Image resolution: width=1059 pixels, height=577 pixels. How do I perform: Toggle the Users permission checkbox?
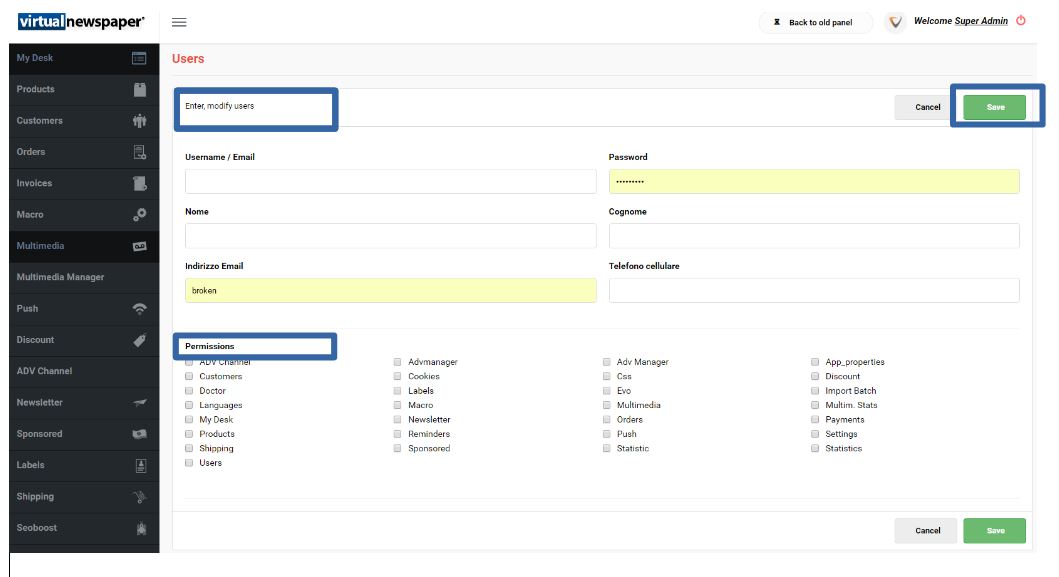click(x=189, y=463)
